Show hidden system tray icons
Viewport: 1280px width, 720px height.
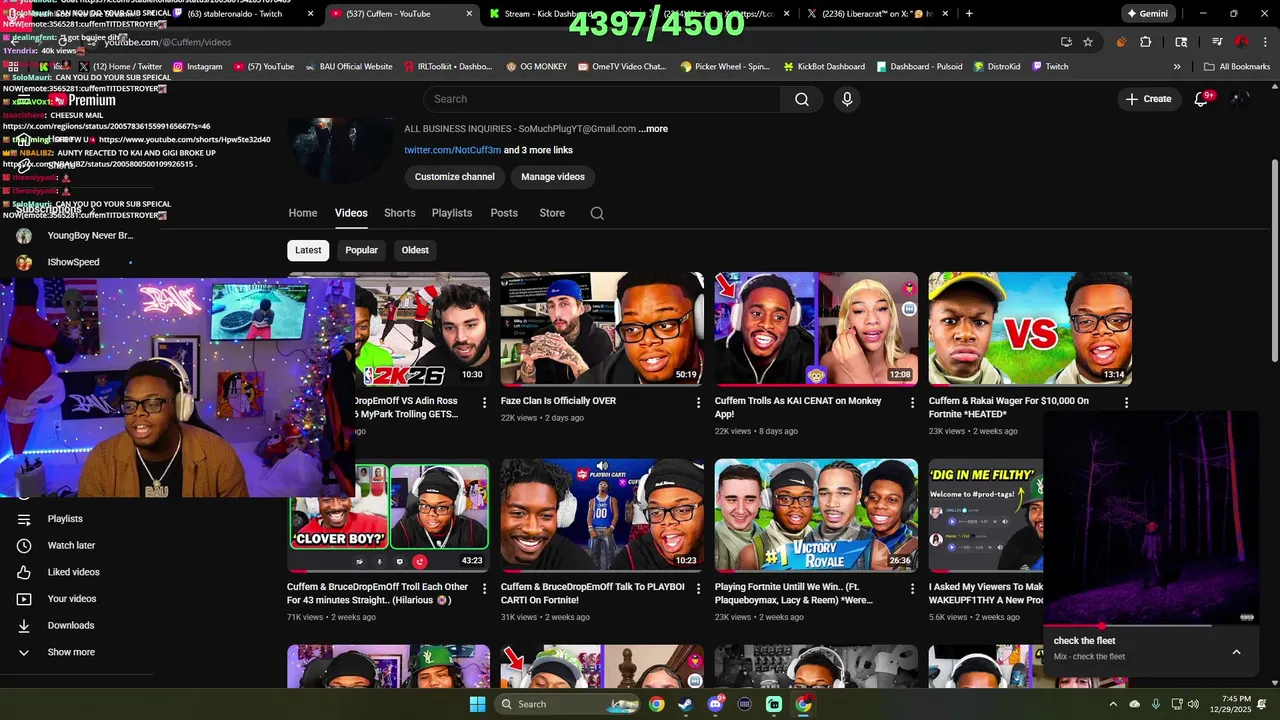pyautogui.click(x=1113, y=704)
